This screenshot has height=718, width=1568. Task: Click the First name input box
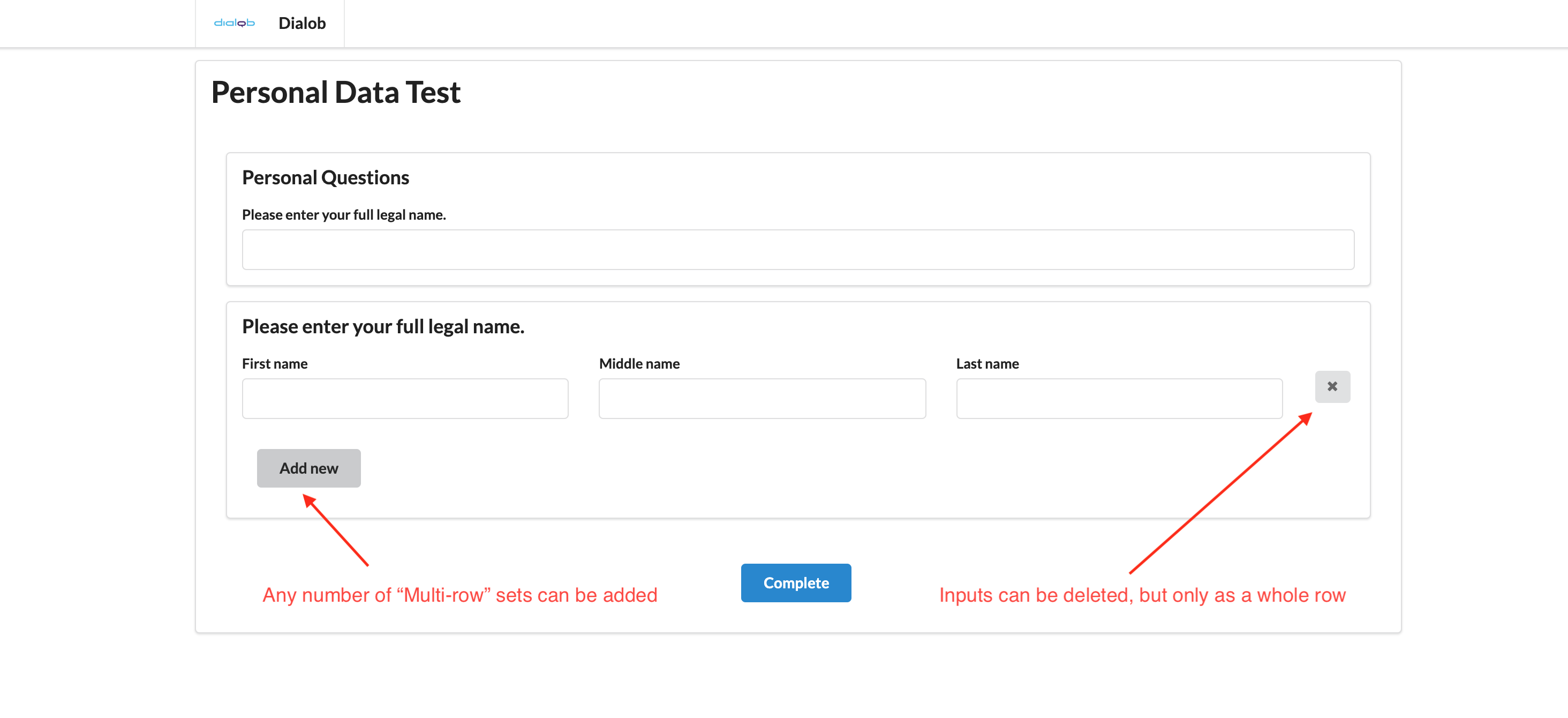(x=405, y=398)
